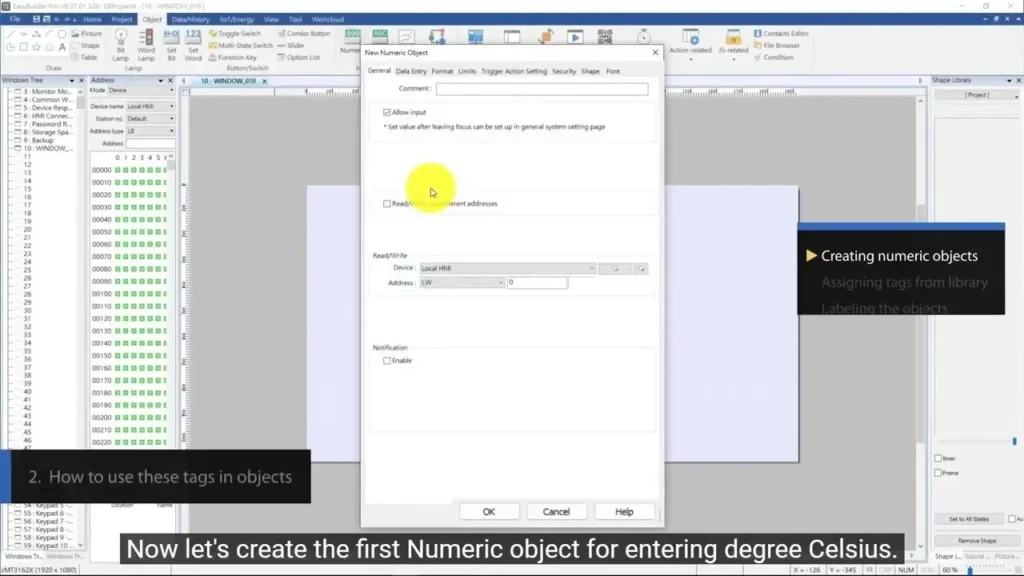This screenshot has width=1024, height=576.
Task: Switch to the Format tab
Action: 442,71
